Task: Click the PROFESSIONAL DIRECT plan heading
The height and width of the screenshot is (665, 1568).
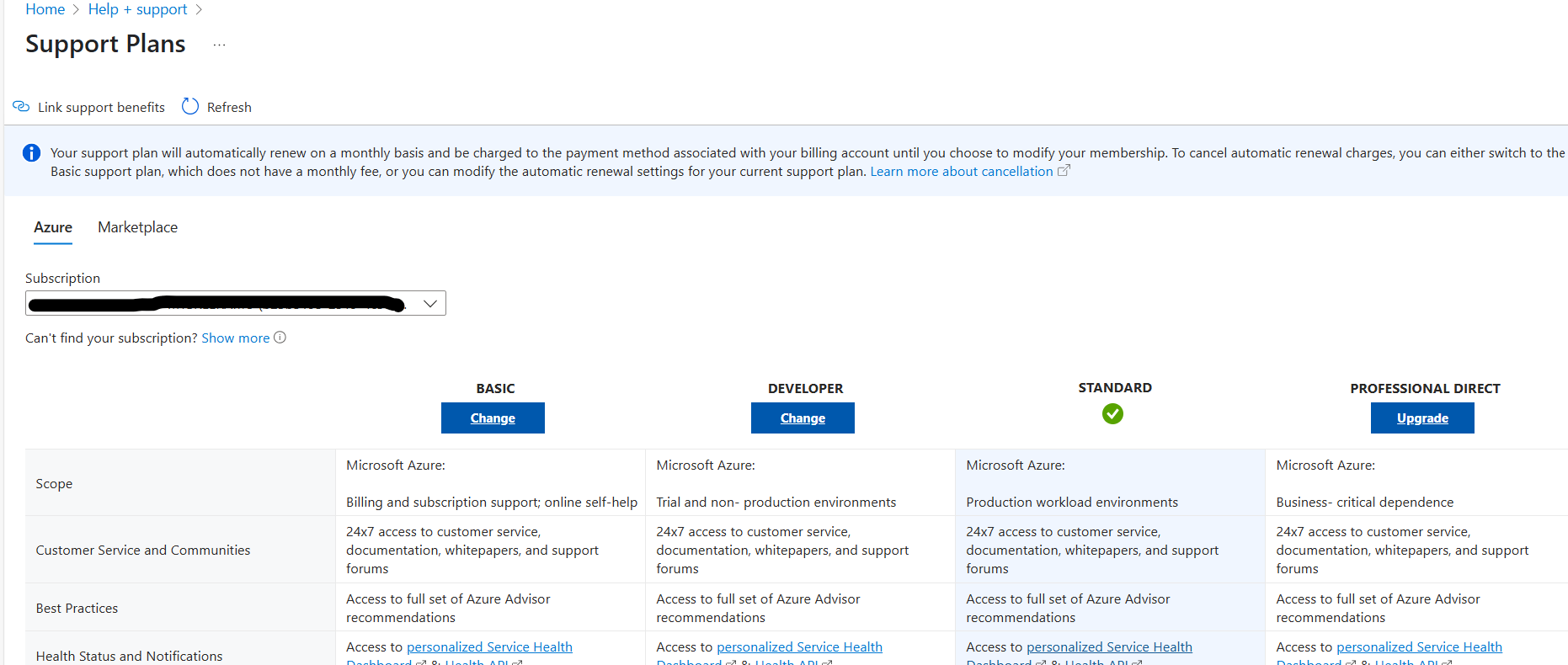Action: [x=1425, y=388]
